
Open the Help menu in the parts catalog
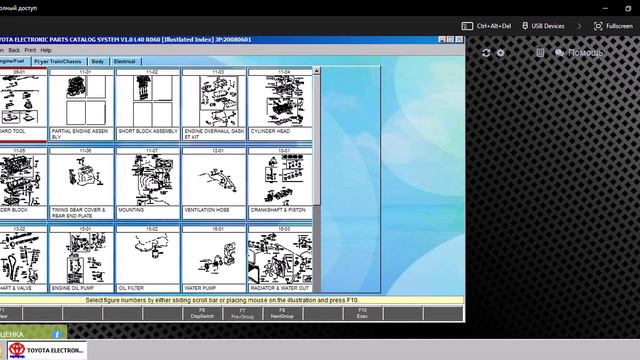(x=46, y=50)
